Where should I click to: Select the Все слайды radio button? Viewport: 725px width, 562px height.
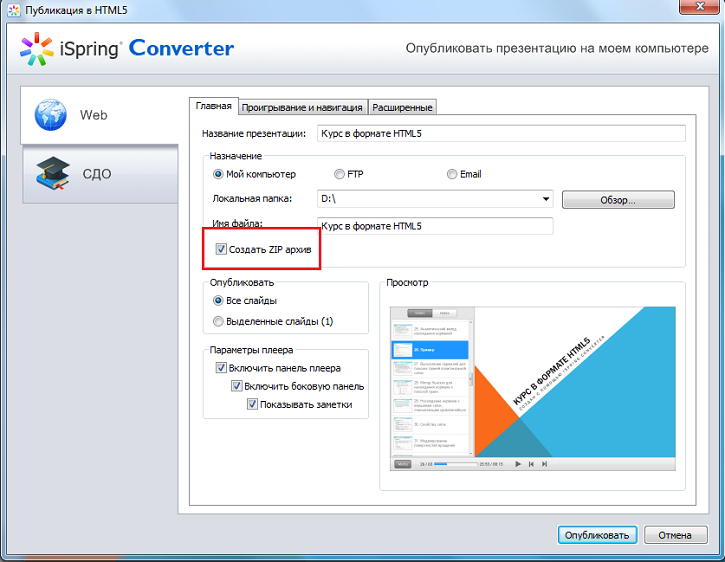click(x=218, y=301)
